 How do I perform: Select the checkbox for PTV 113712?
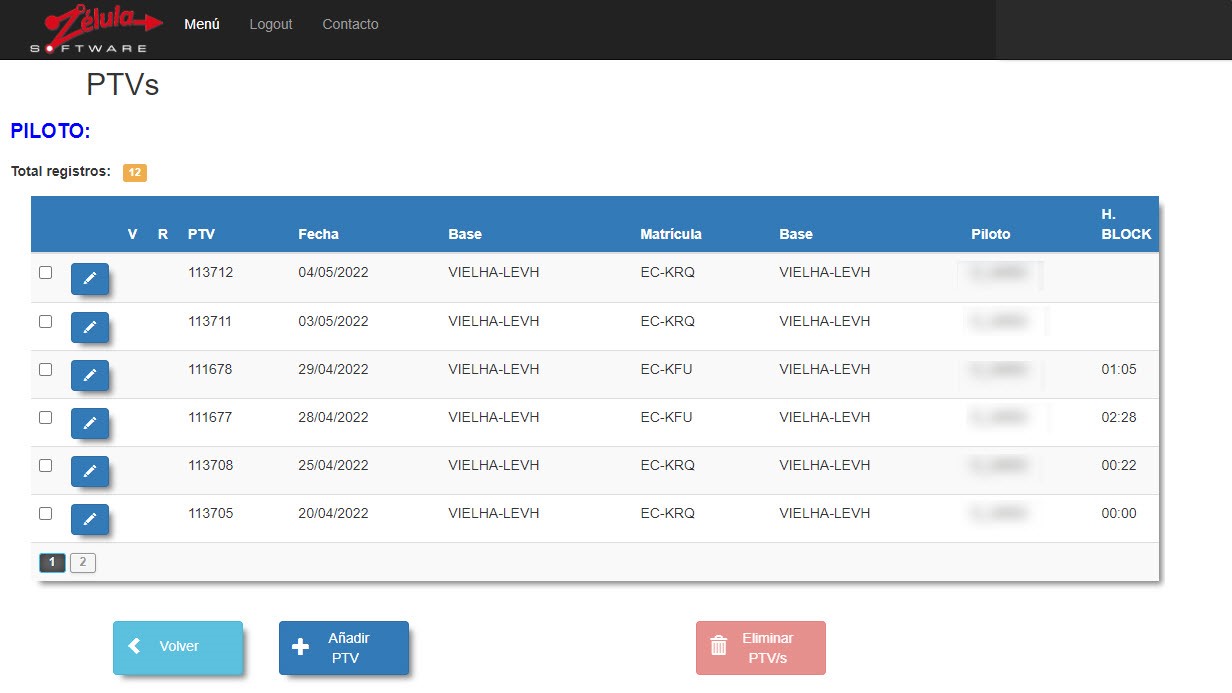[45, 273]
